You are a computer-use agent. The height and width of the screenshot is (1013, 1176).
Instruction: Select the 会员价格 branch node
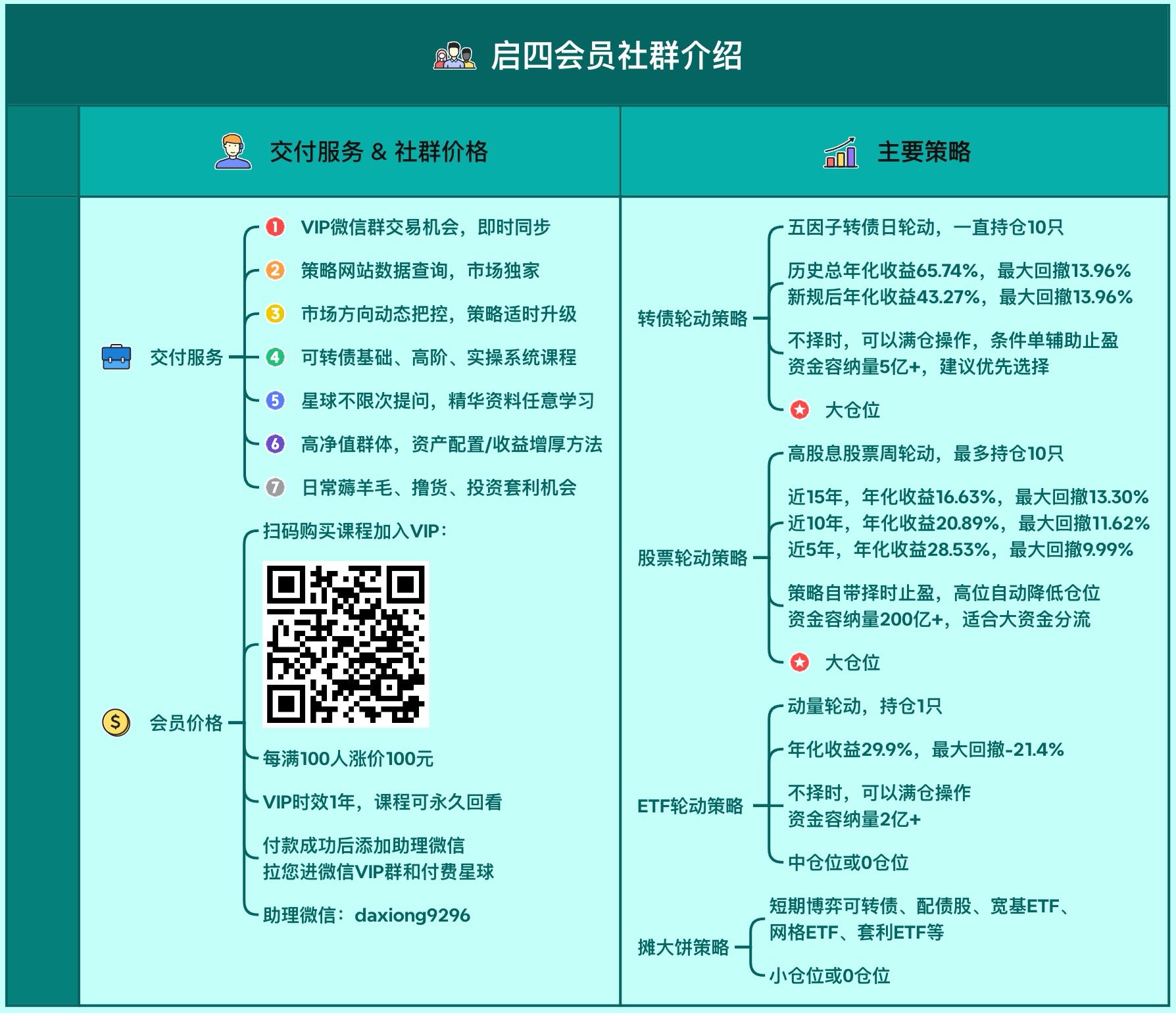186,723
